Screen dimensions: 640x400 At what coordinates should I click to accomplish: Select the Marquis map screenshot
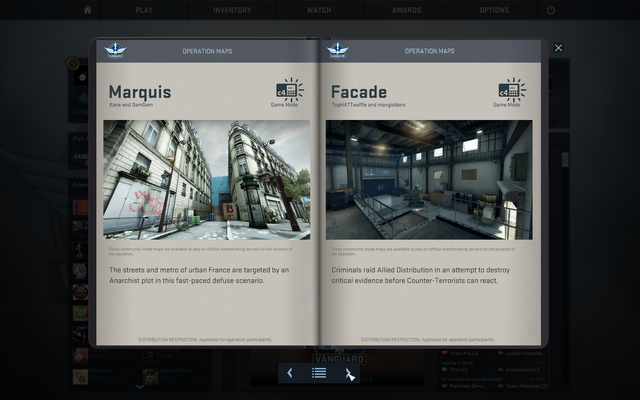point(207,180)
